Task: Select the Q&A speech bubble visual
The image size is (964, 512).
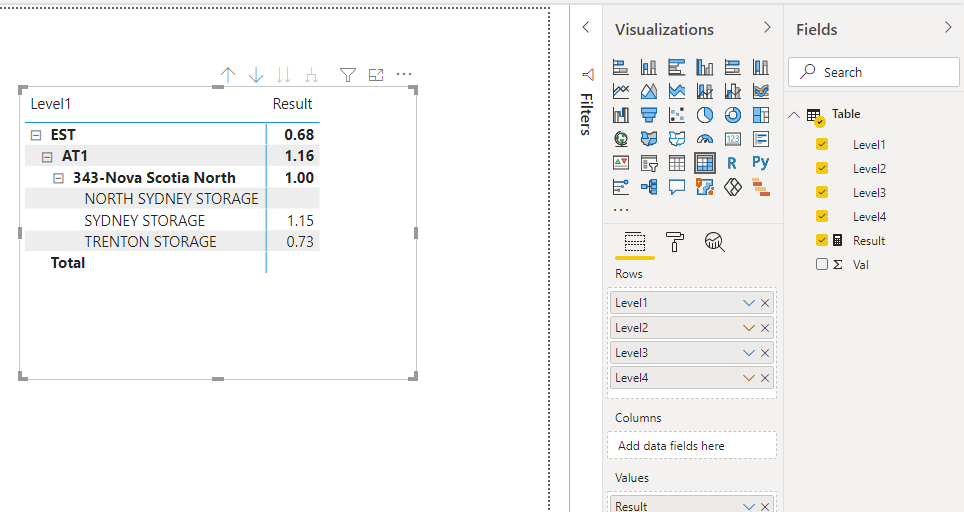Action: pos(677,187)
